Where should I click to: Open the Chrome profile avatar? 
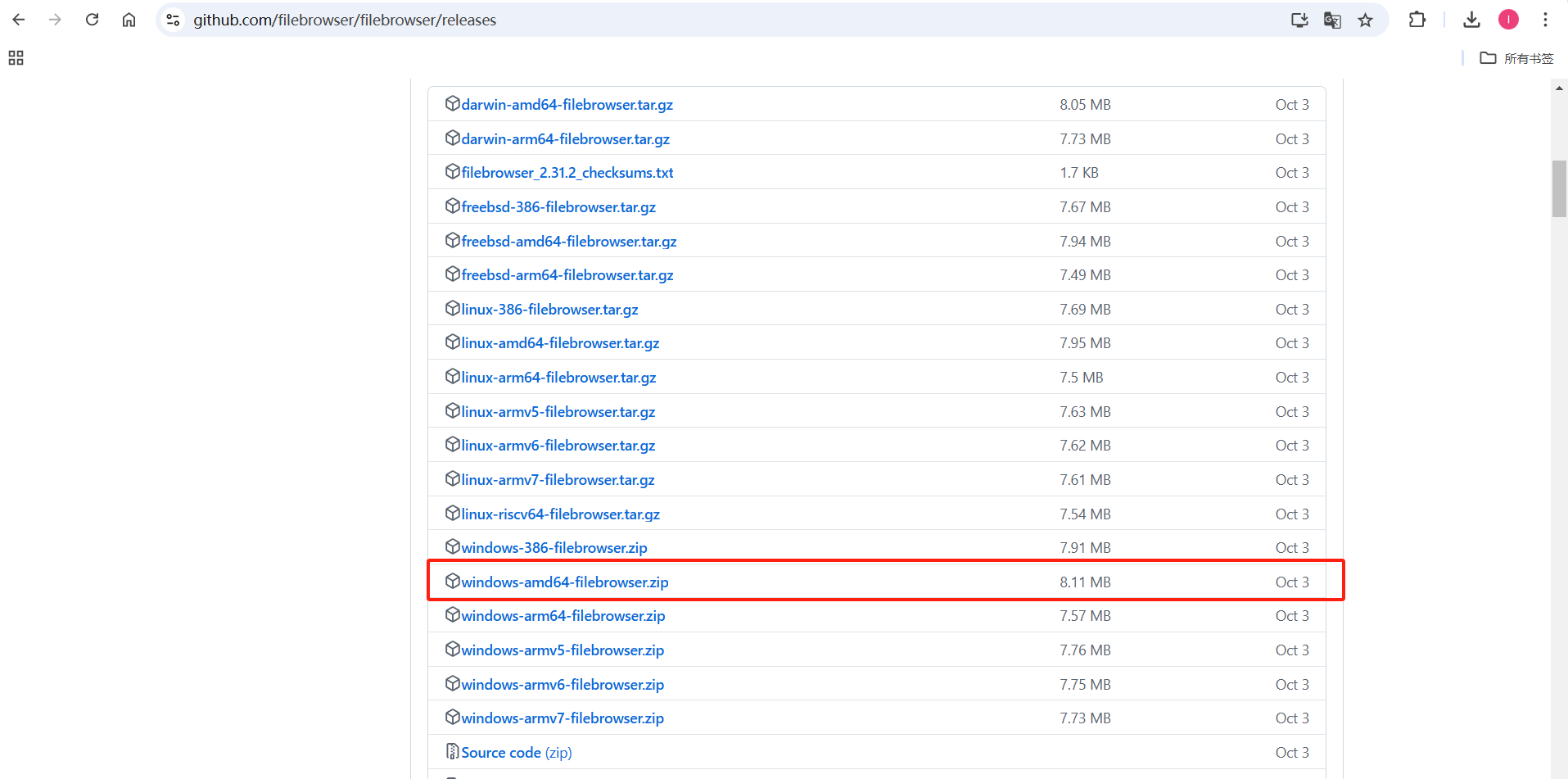coord(1508,19)
